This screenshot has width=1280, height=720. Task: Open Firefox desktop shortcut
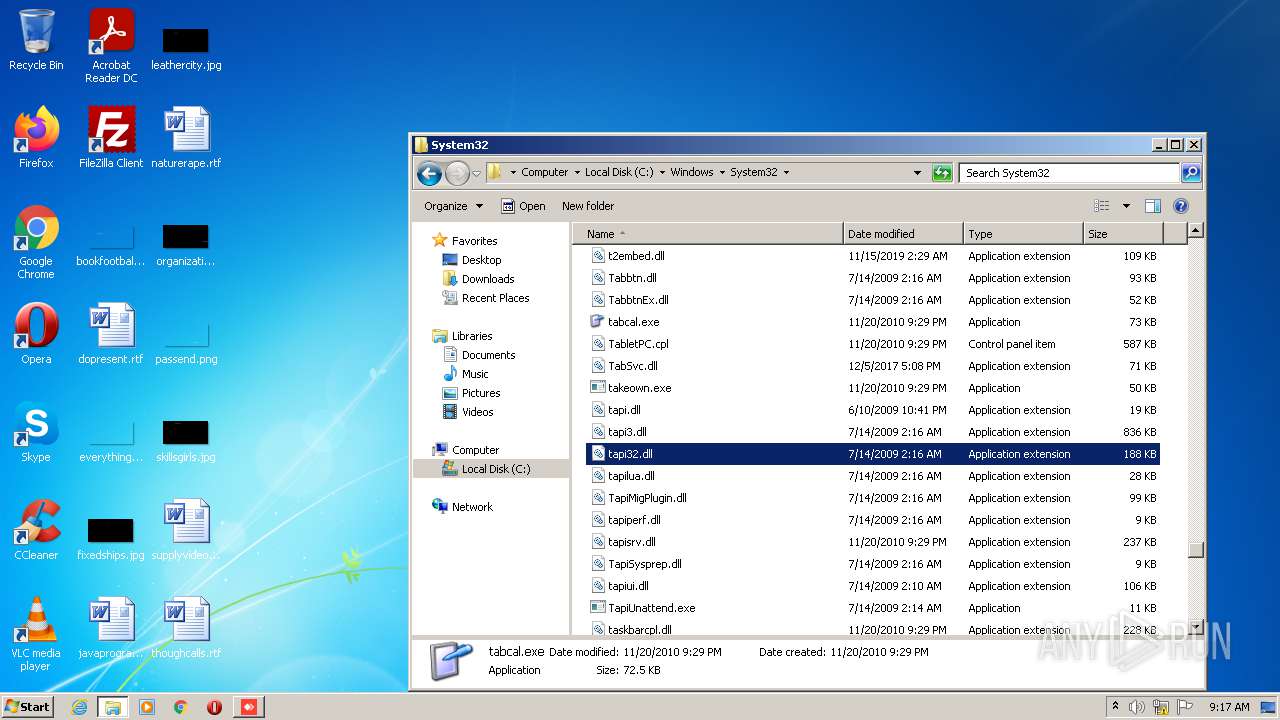pos(36,137)
